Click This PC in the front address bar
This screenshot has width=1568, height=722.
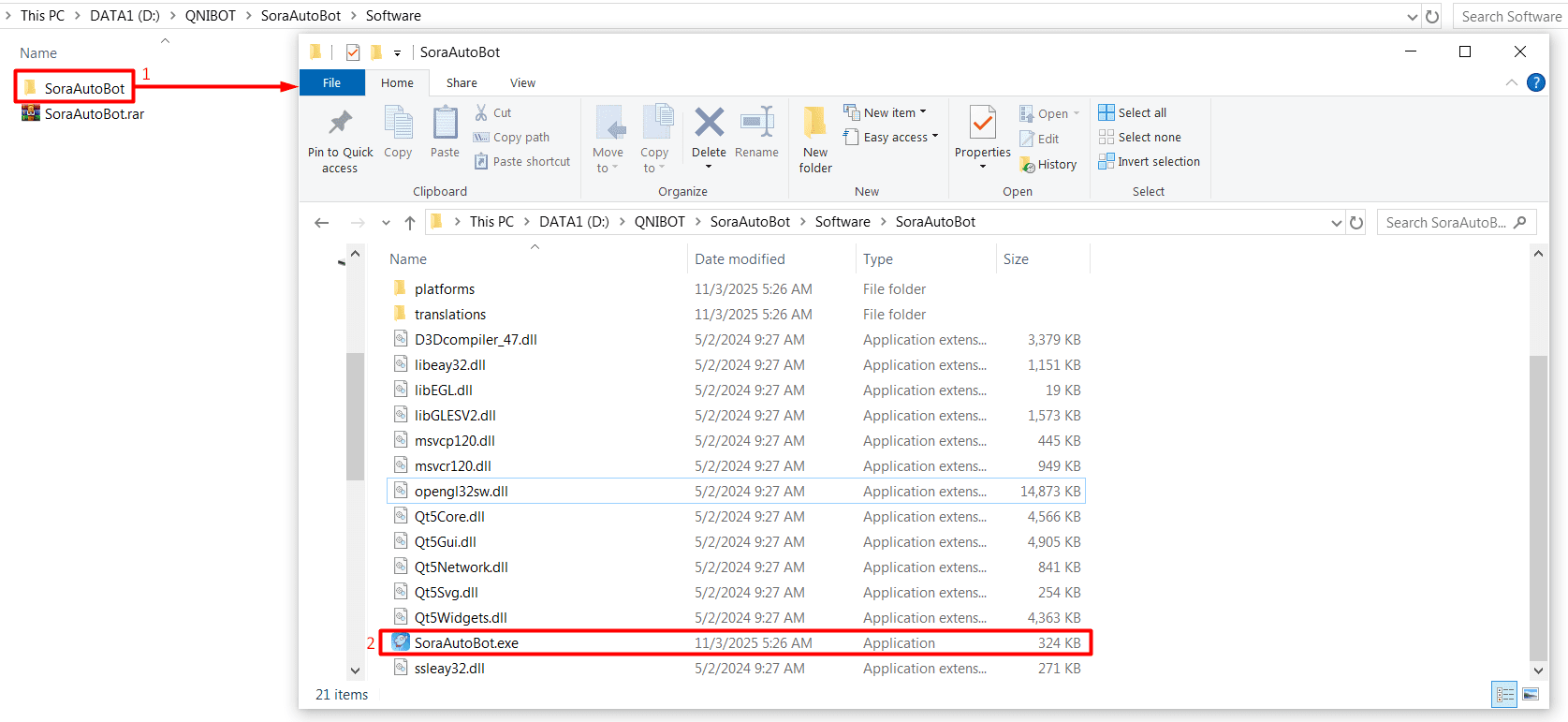(x=491, y=222)
